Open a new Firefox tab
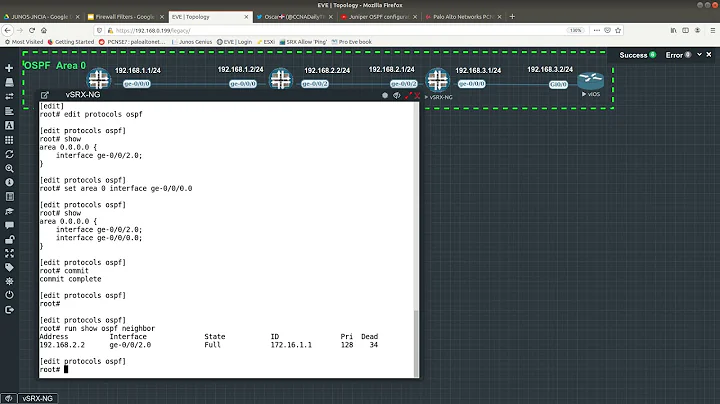The width and height of the screenshot is (720, 404). tap(512, 17)
